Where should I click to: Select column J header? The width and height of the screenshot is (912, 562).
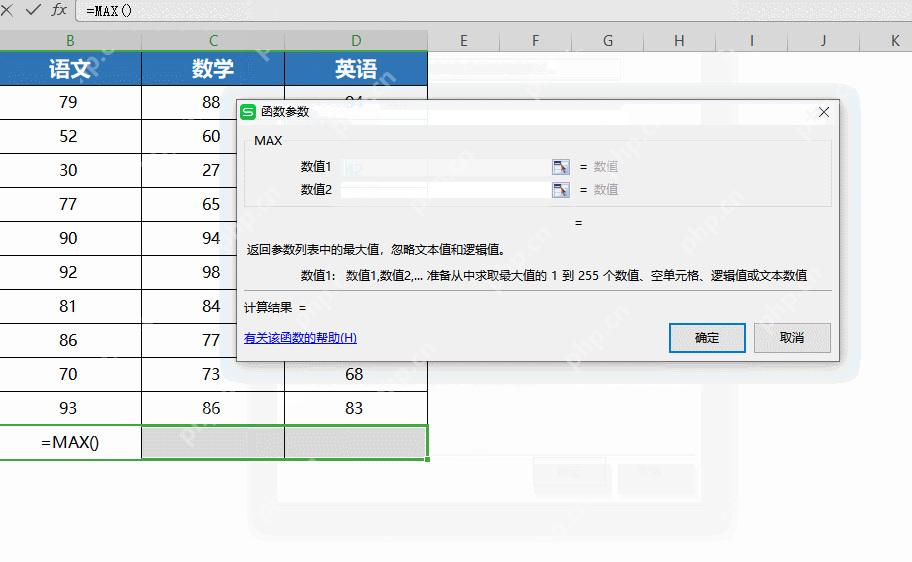(823, 41)
